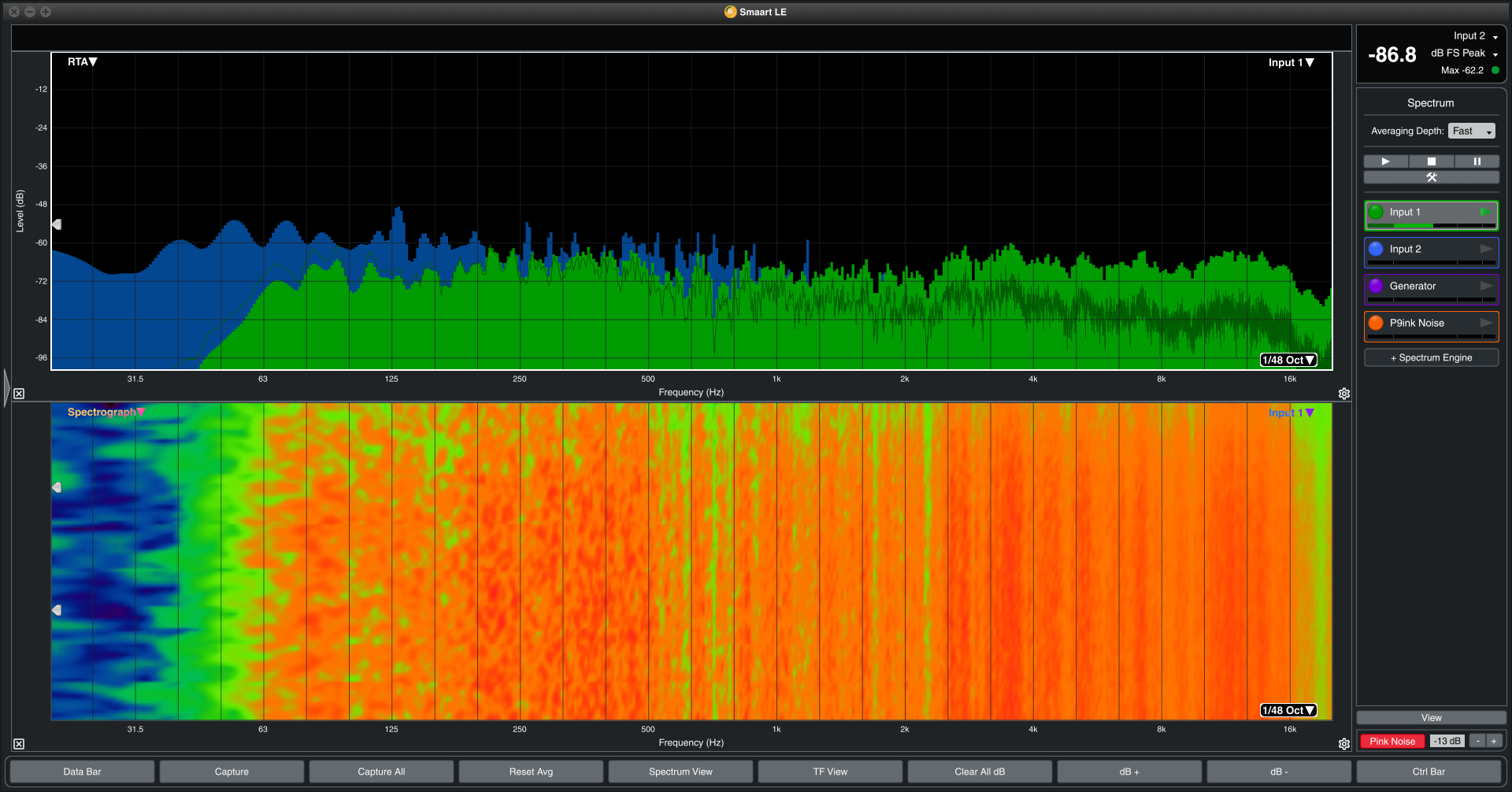Open the RTA graph type dropdown
The image size is (1512, 792).
(x=82, y=61)
